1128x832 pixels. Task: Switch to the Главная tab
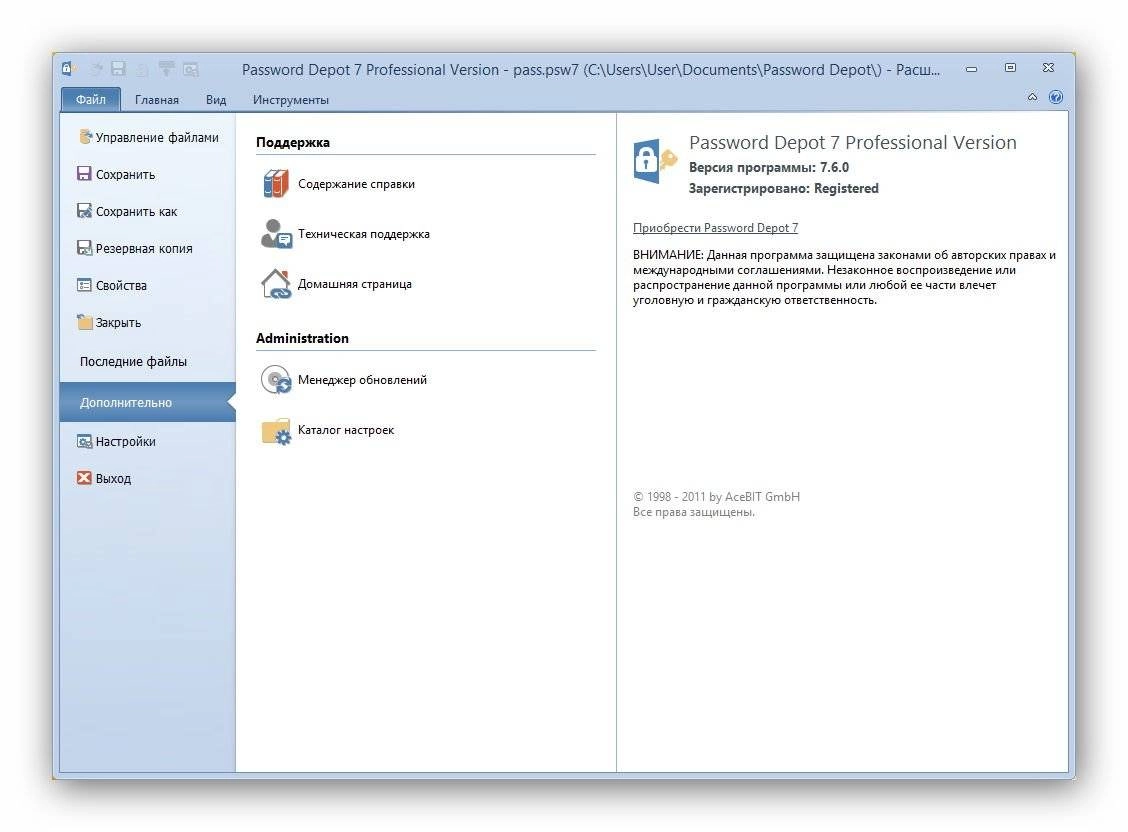[x=157, y=100]
